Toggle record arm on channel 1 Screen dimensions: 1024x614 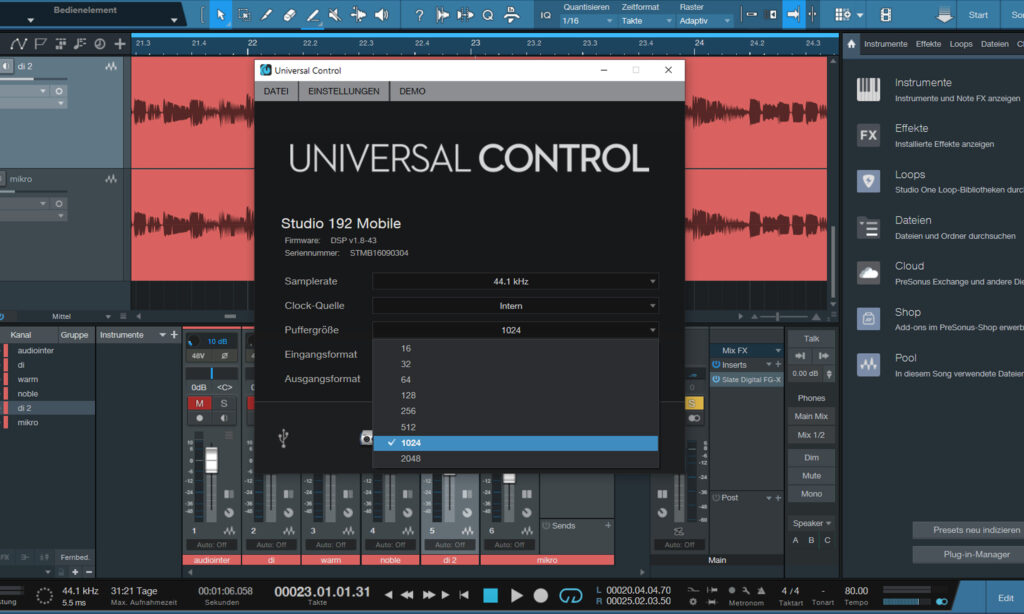(199, 418)
